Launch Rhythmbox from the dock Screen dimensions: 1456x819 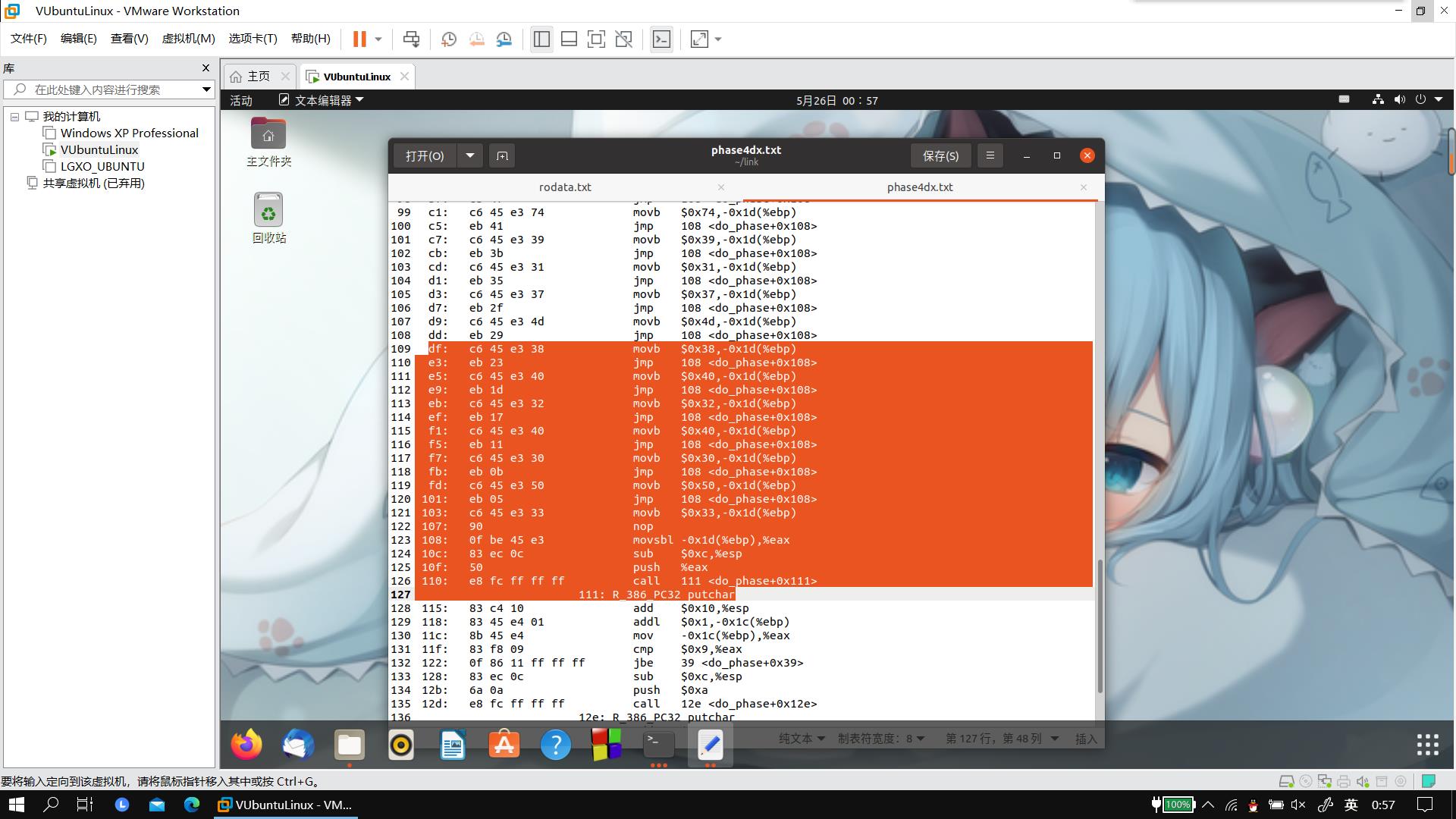tap(401, 745)
